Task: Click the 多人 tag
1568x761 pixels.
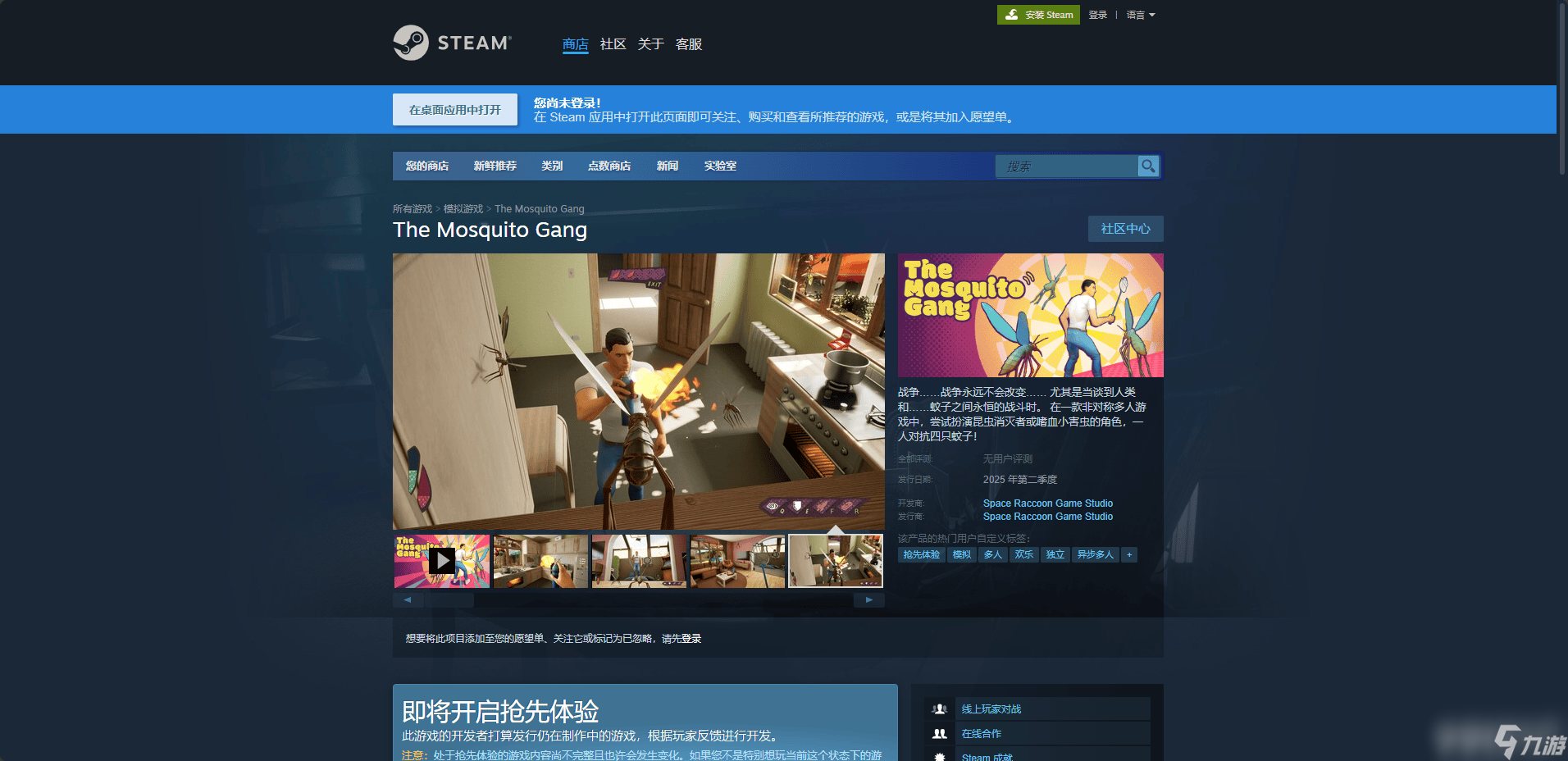Action: (993, 555)
